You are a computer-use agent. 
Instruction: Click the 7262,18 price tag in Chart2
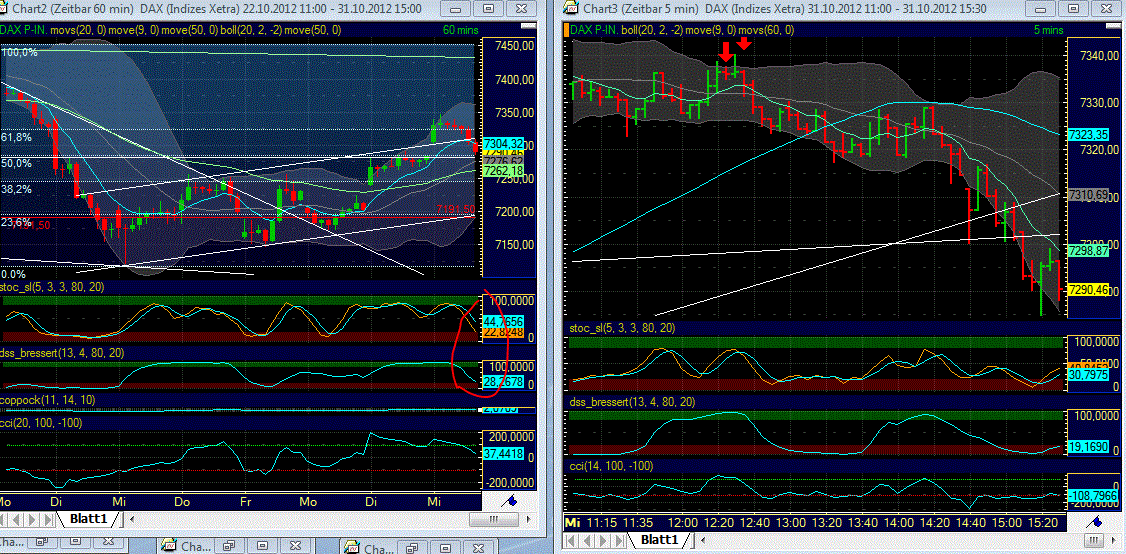[503, 172]
